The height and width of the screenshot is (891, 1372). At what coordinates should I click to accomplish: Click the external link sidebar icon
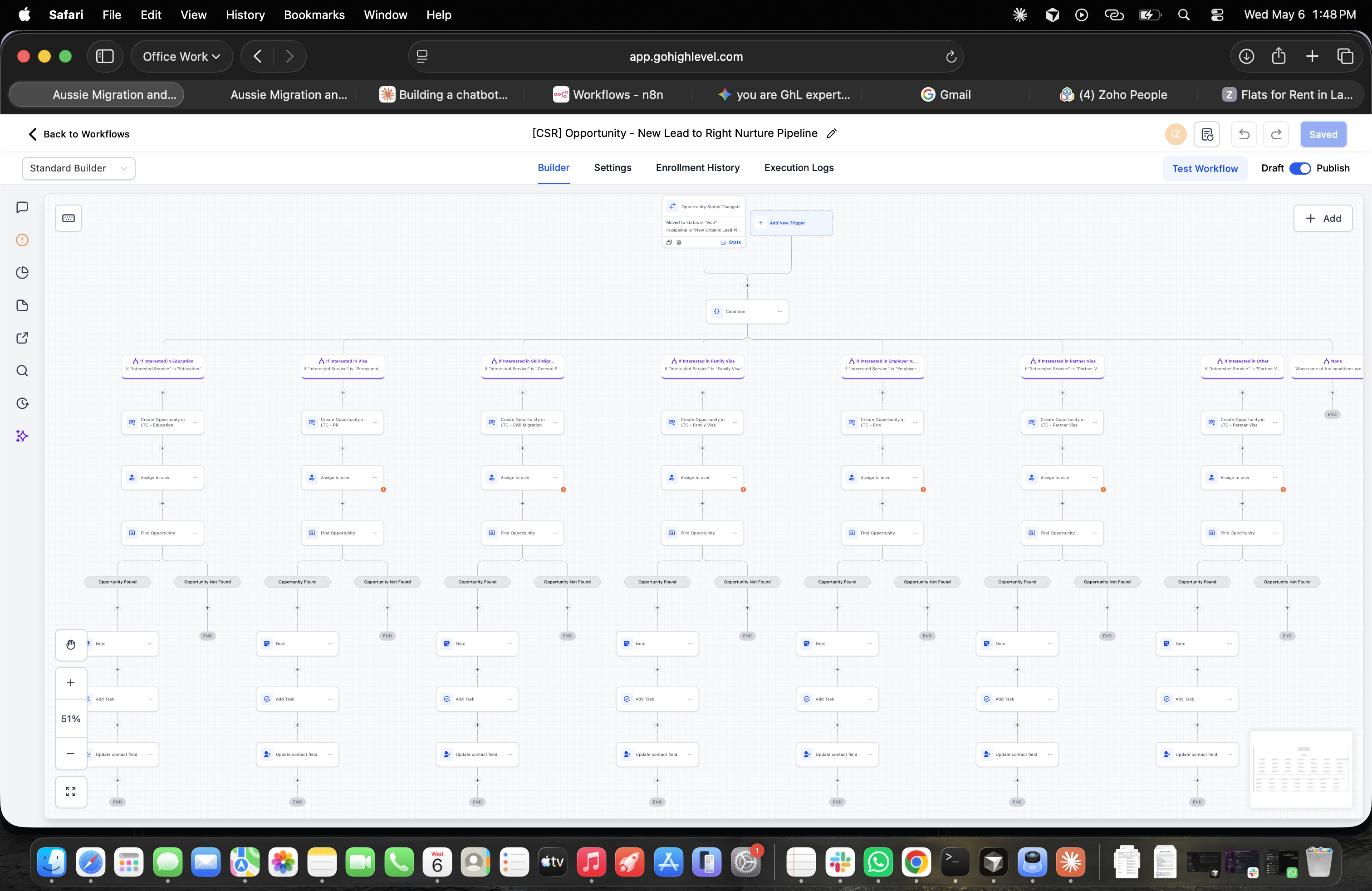point(22,338)
